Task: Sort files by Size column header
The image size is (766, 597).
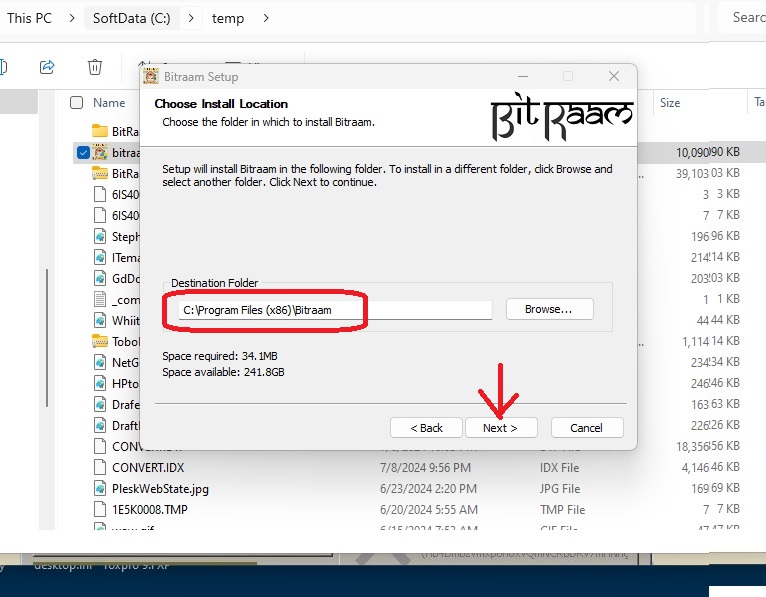Action: point(670,103)
